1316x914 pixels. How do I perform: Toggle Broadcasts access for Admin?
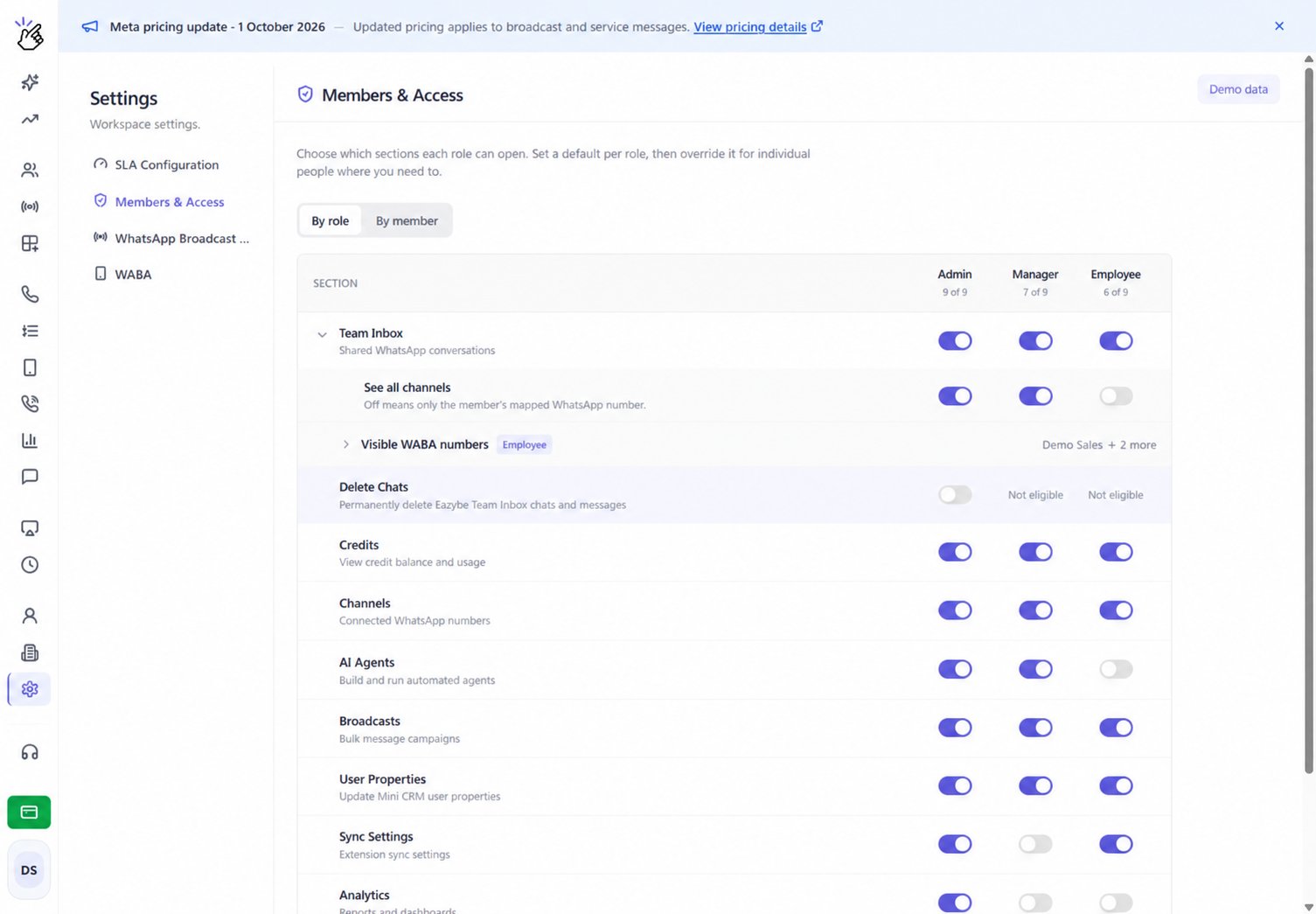955,728
